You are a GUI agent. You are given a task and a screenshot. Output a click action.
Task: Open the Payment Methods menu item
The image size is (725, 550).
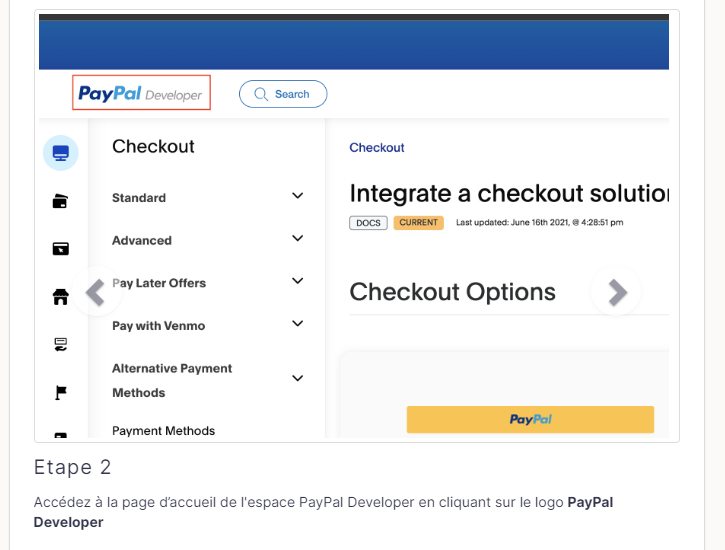(163, 431)
